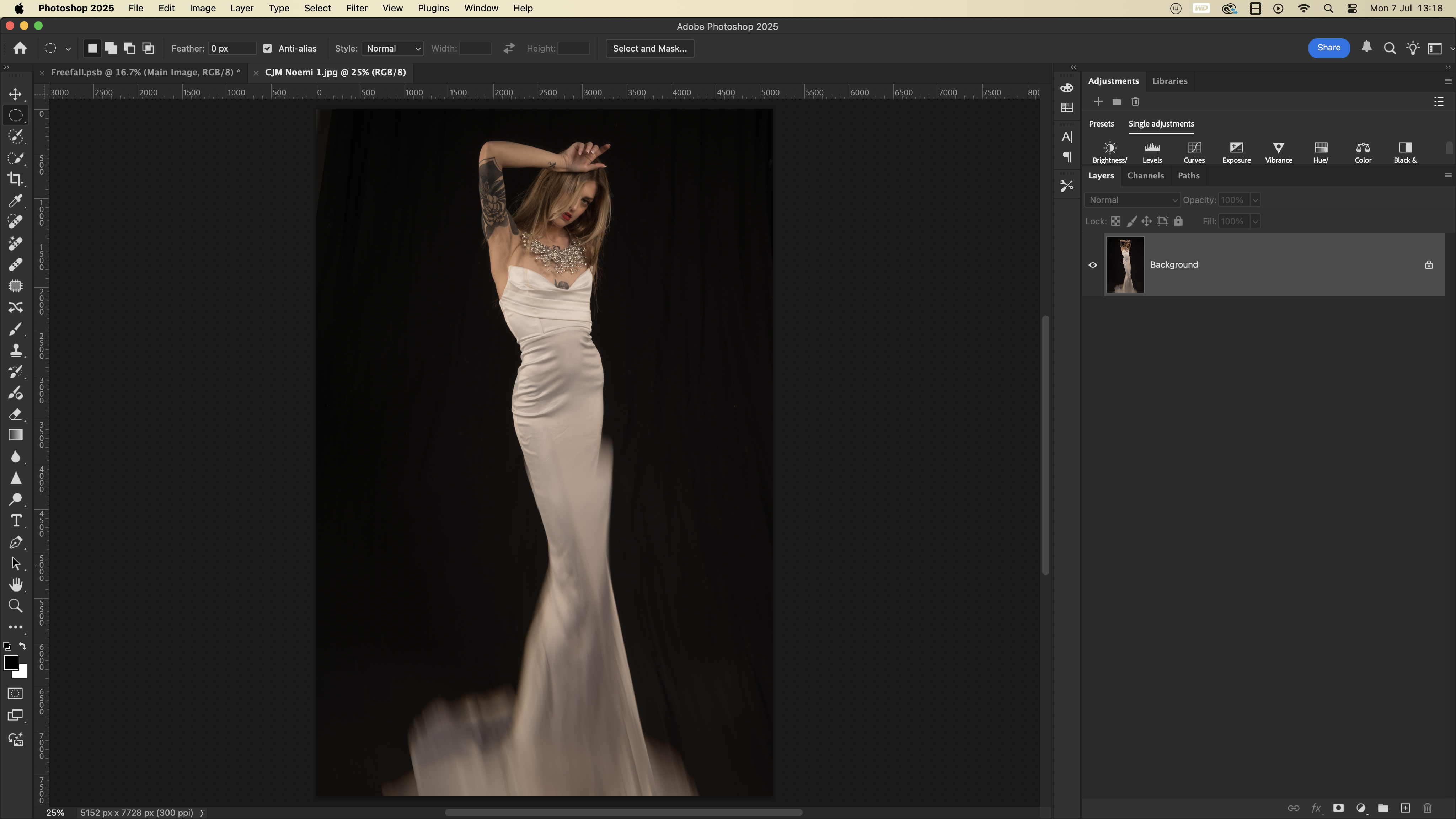Toggle the Anti-alias checkbox
1456x819 pixels.
click(x=267, y=49)
